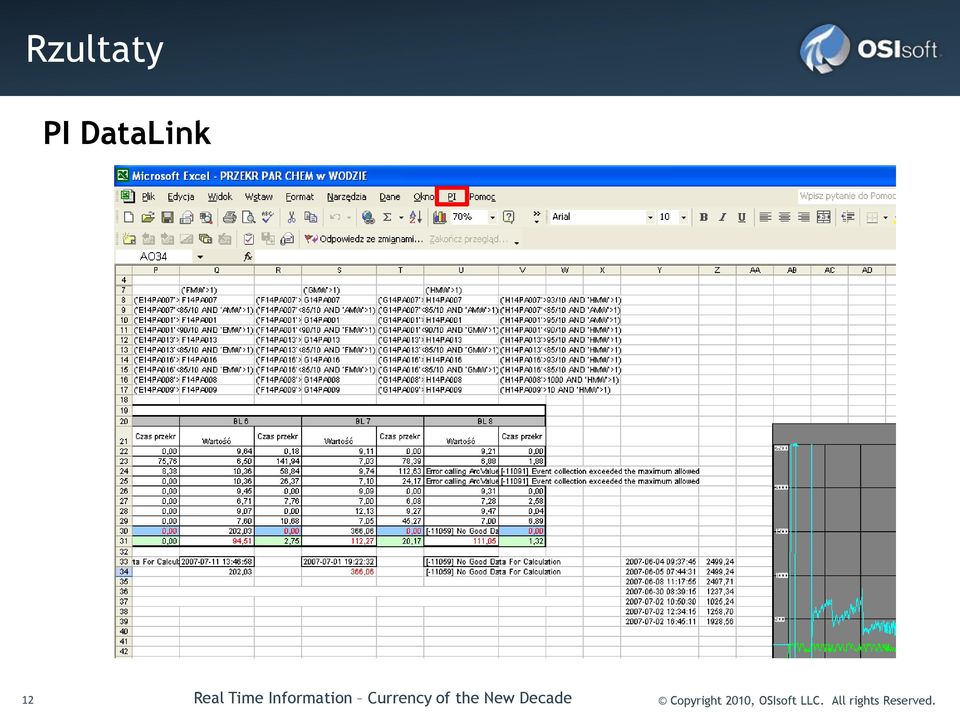Viewport: 960px width, 712px height.
Task: Select column header Y
Action: (x=659, y=270)
